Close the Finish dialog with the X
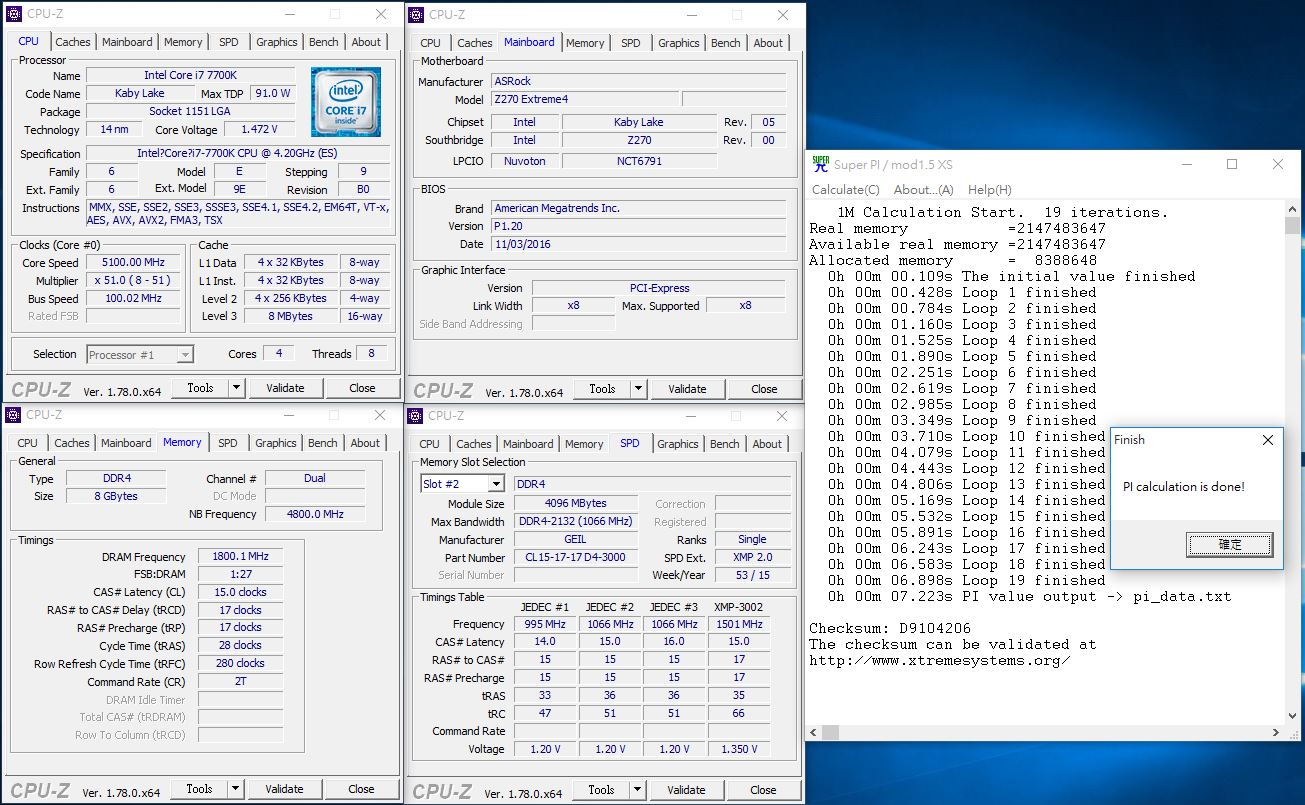 coord(1268,440)
